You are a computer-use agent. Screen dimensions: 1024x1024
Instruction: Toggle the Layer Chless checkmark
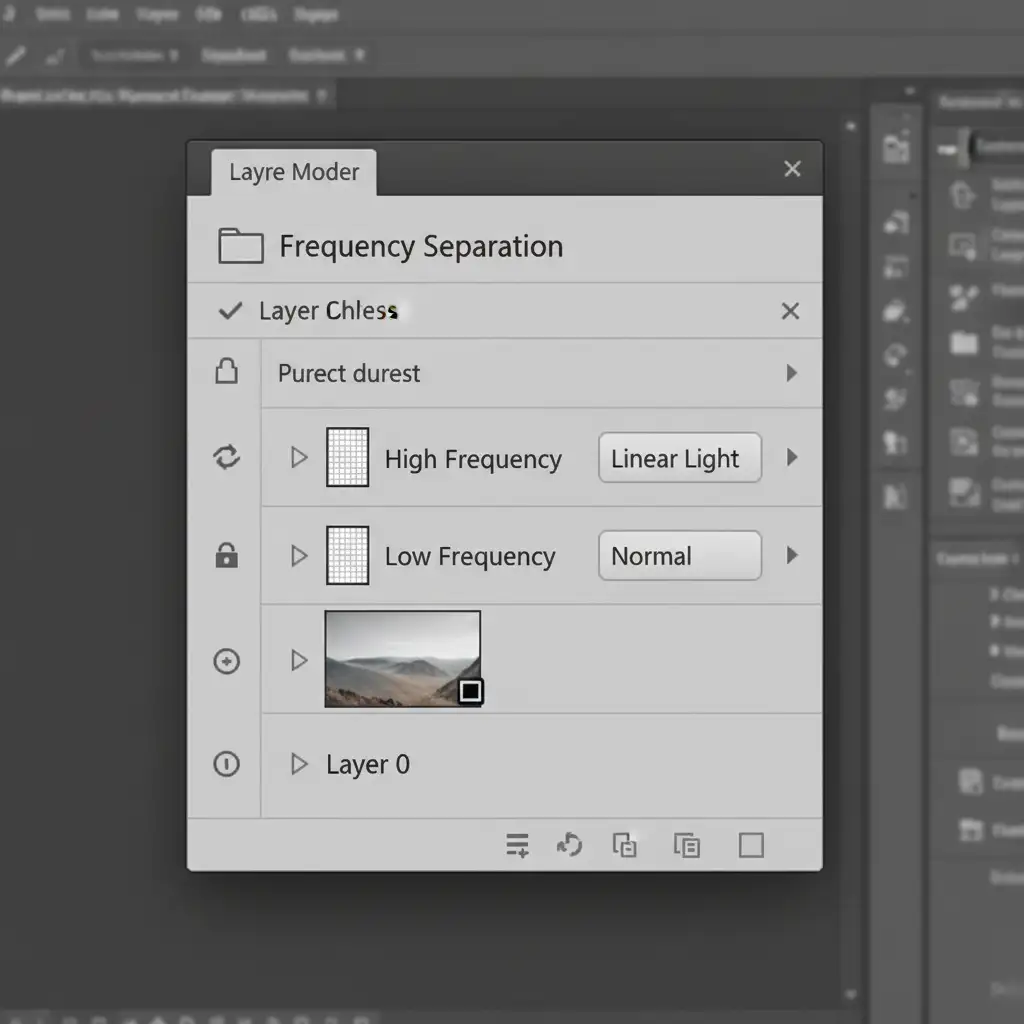tap(230, 311)
